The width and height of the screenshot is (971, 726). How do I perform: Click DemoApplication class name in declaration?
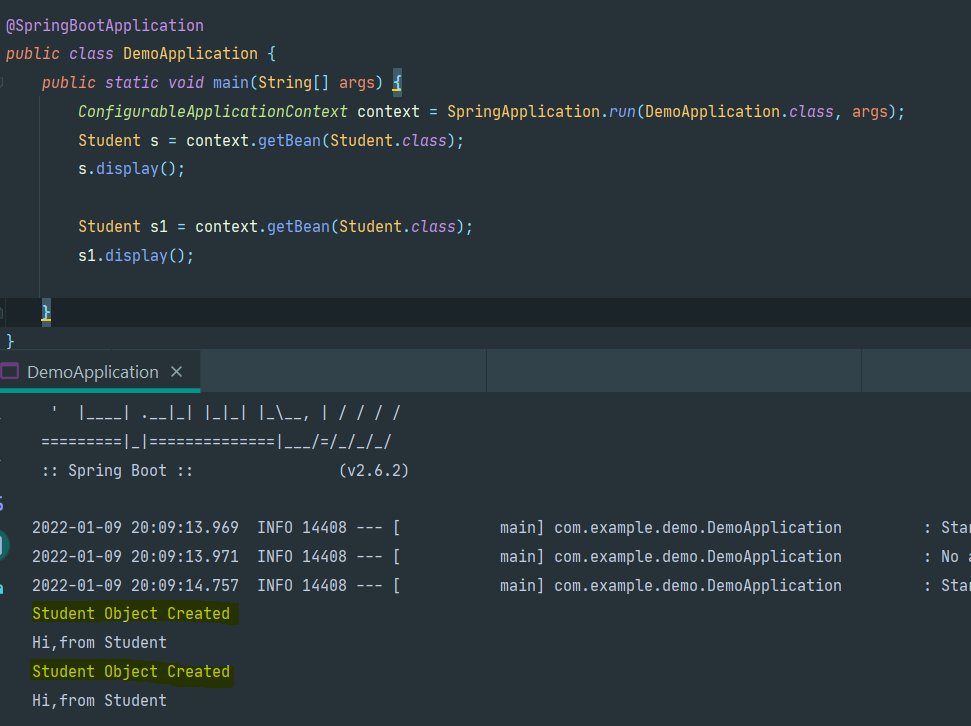point(190,54)
